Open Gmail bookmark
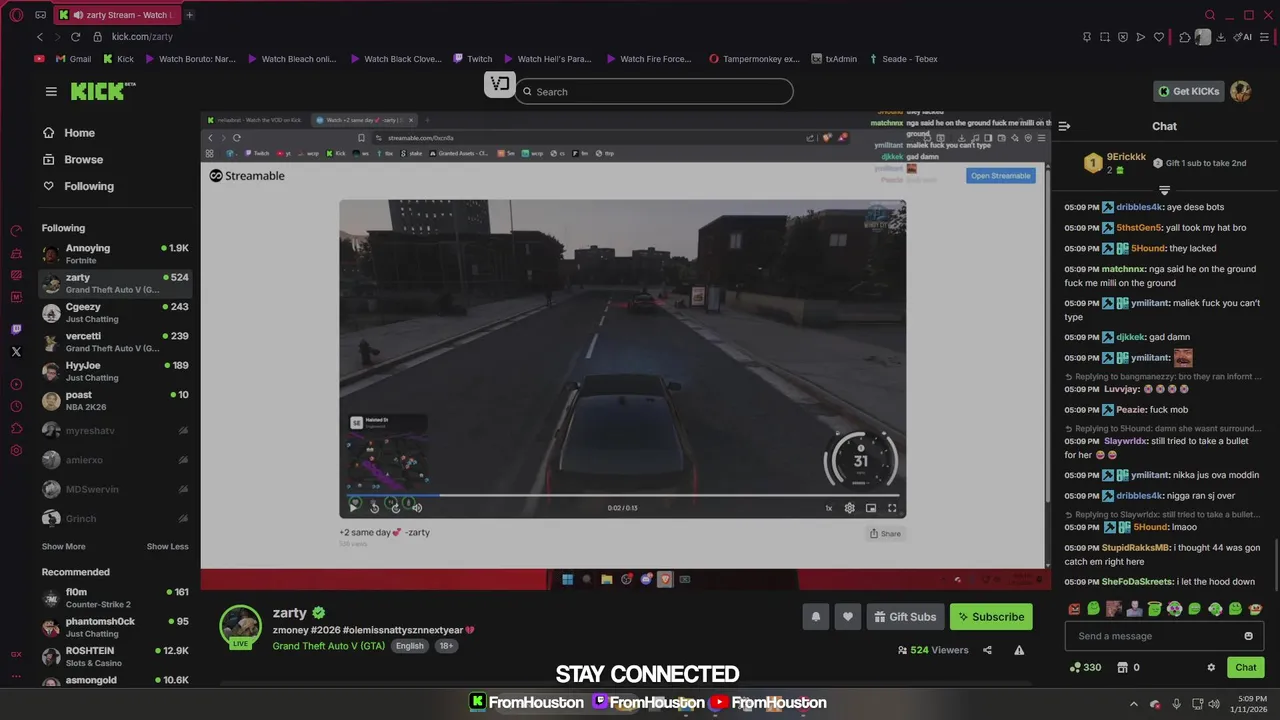This screenshot has width=1280, height=720. click(x=72, y=59)
